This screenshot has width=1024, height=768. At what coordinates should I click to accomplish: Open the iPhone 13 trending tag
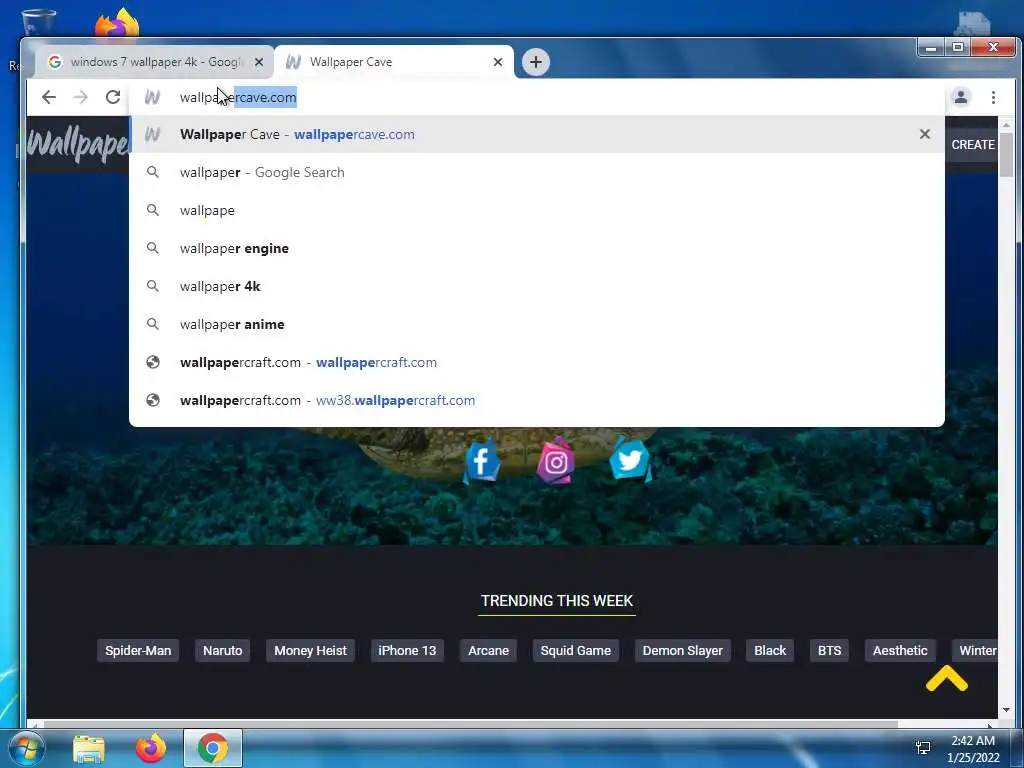point(407,650)
